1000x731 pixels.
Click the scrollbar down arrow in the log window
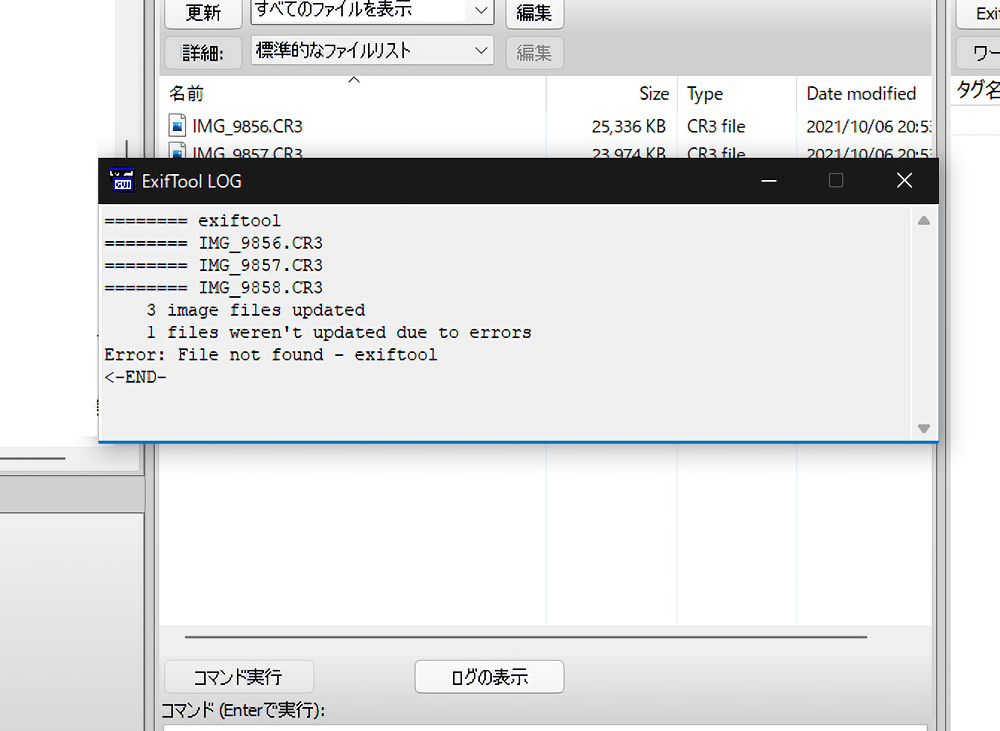(x=923, y=422)
